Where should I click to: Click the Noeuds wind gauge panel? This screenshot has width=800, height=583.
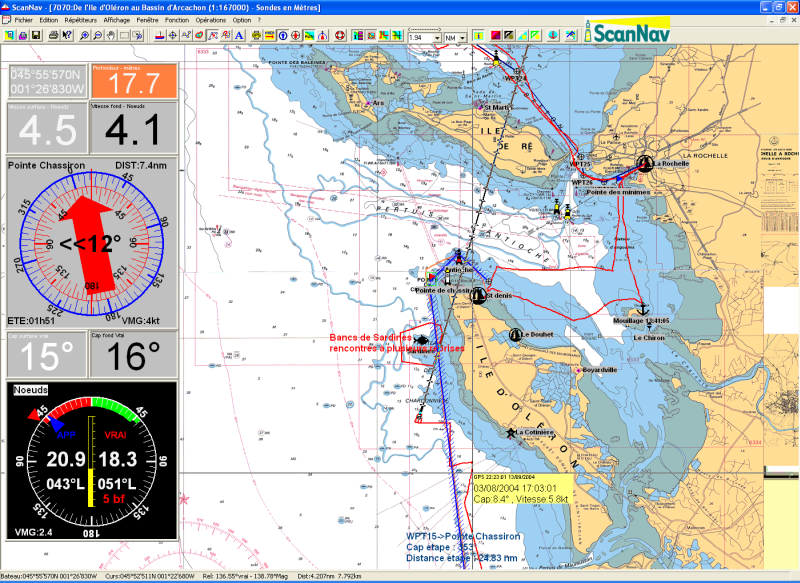92,461
